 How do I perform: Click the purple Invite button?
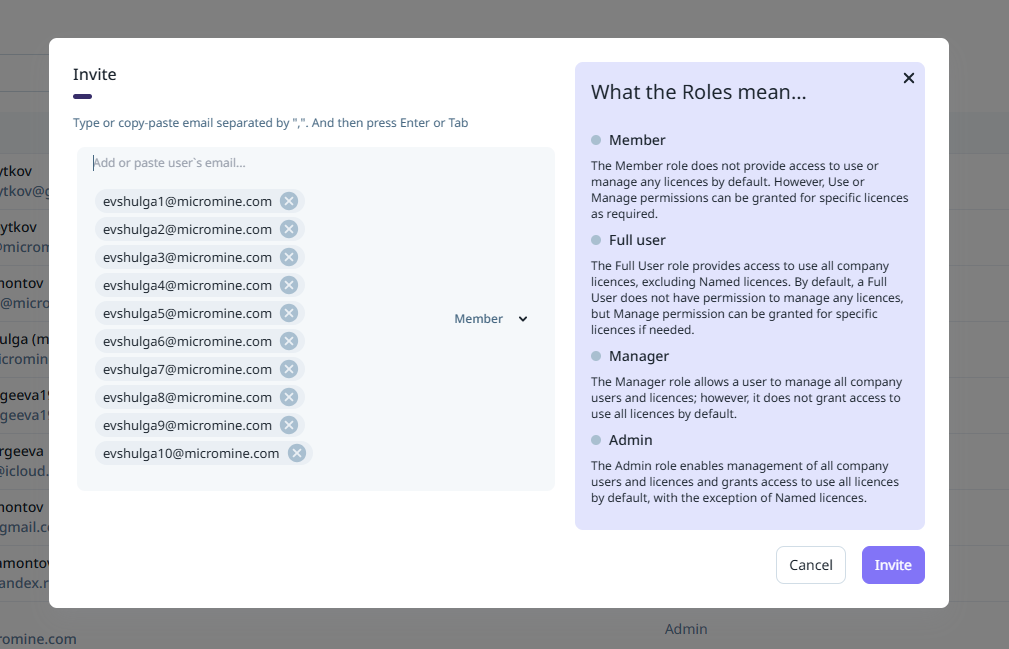[893, 565]
